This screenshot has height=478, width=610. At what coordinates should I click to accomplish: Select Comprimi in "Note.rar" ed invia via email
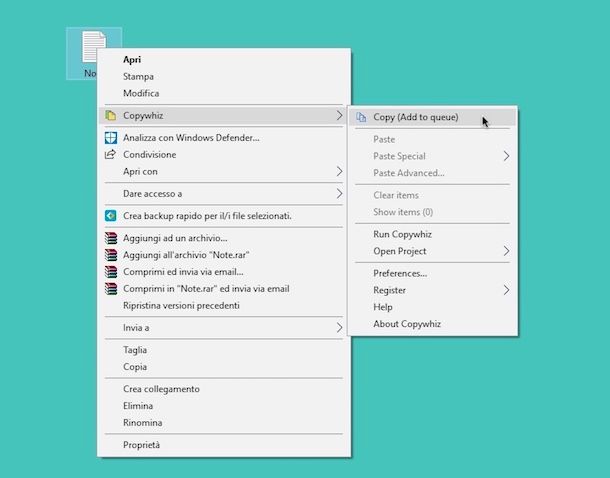tap(224, 289)
